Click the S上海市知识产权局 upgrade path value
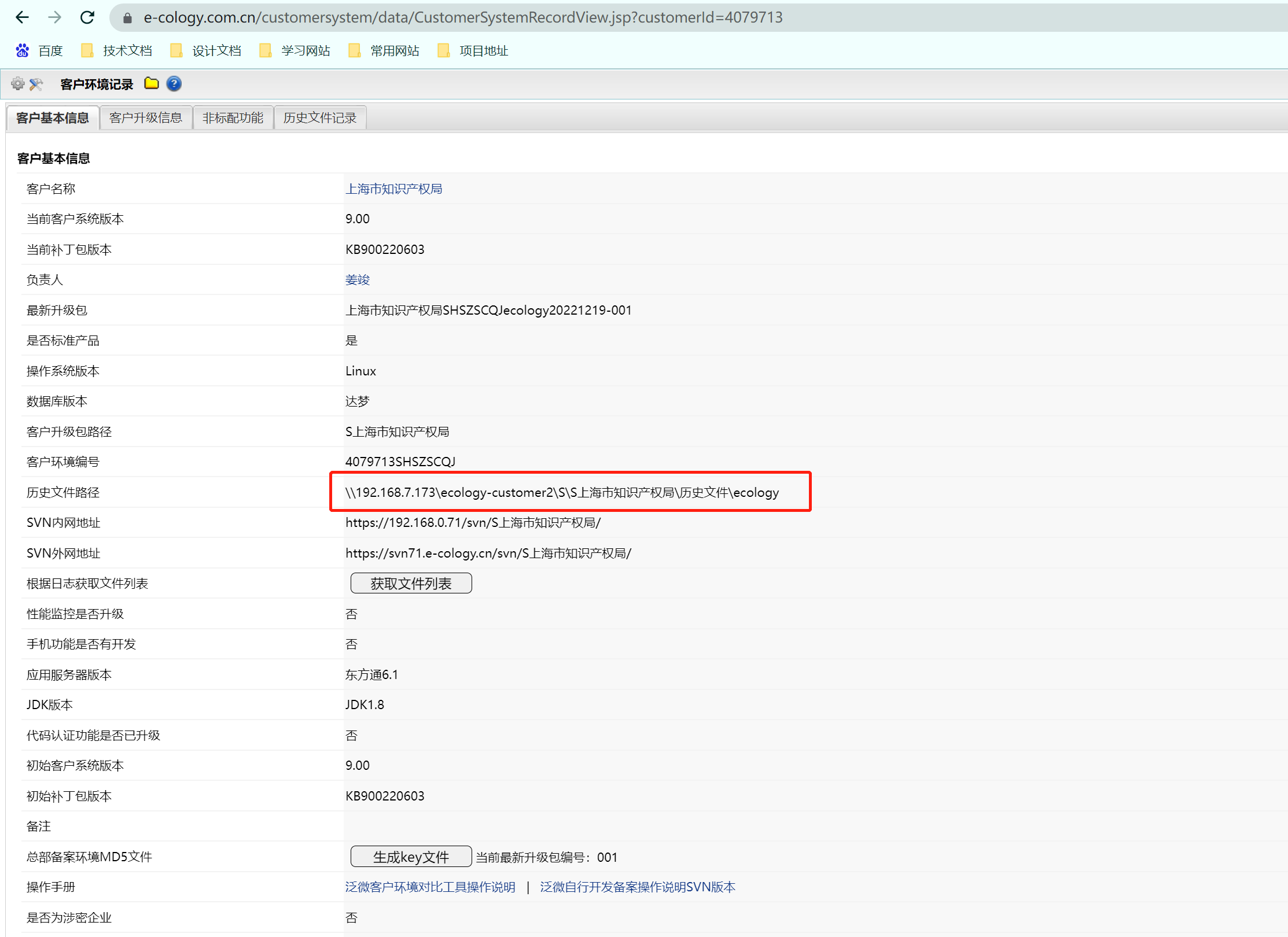1288x937 pixels. click(397, 432)
